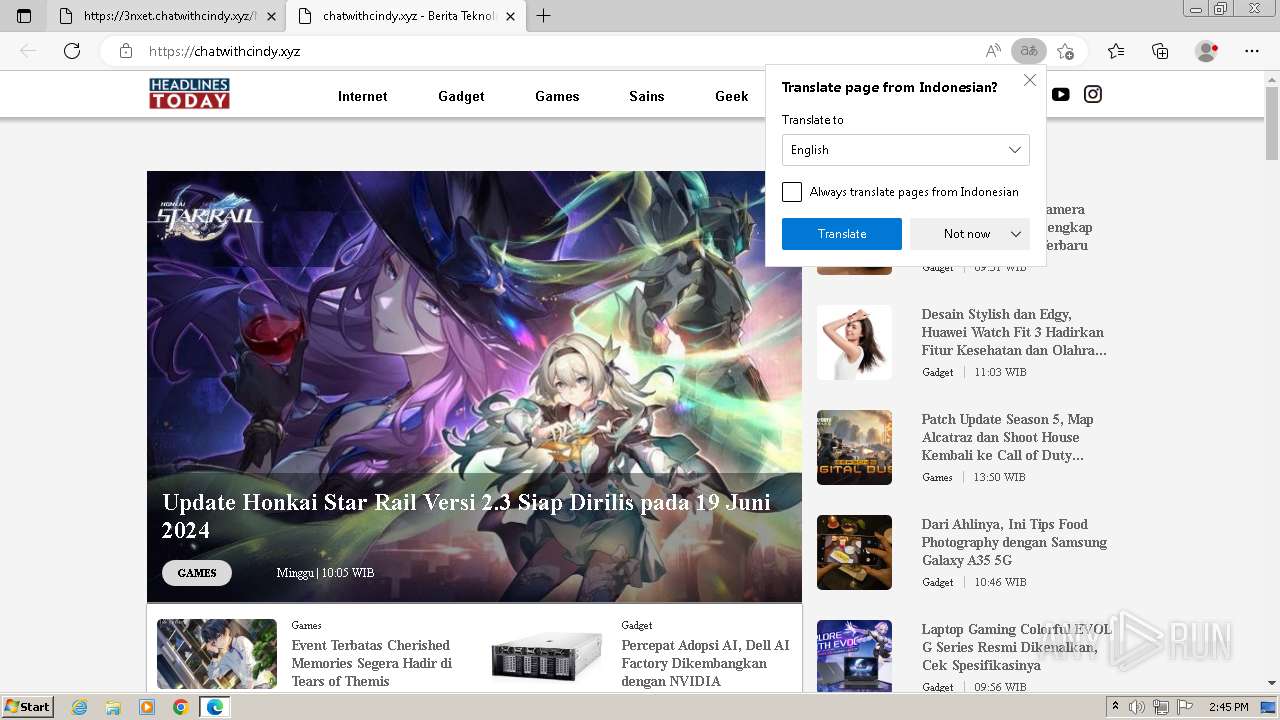
Task: Click the Not now button
Action: (x=967, y=234)
